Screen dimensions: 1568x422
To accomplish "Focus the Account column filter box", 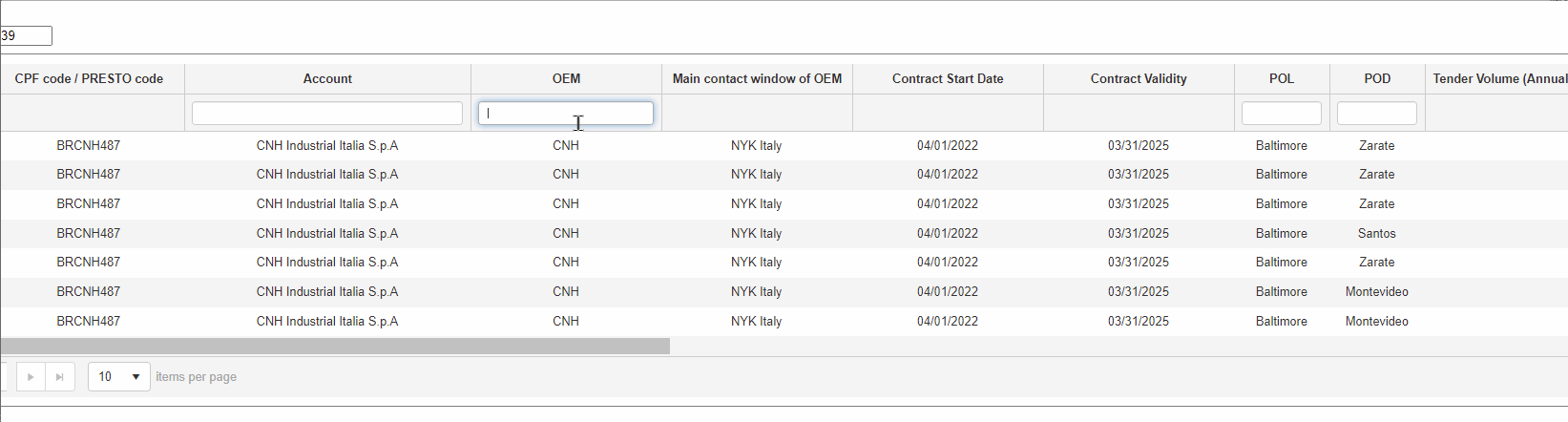I will coord(327,113).
